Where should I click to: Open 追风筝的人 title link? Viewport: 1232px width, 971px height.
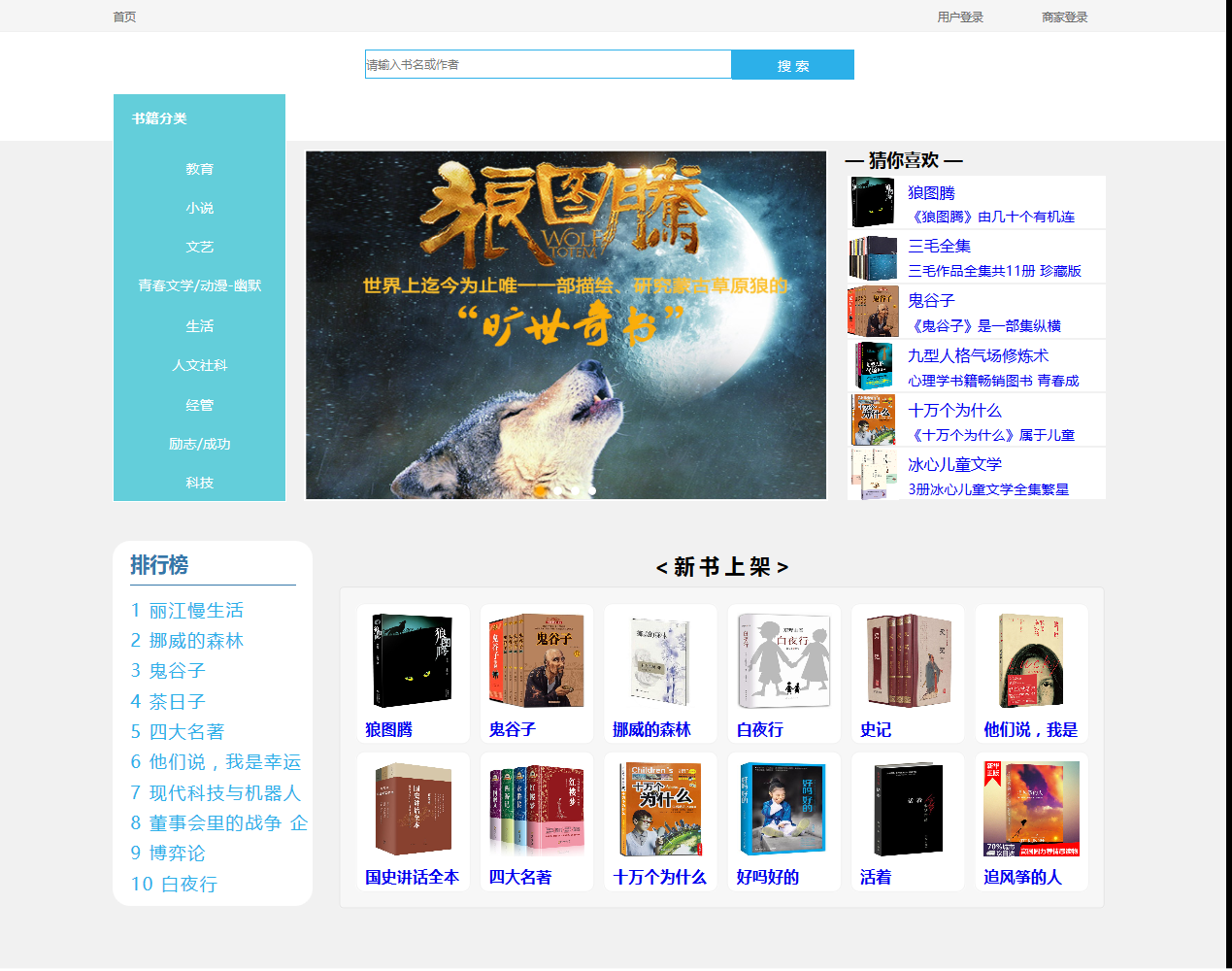pos(1022,877)
